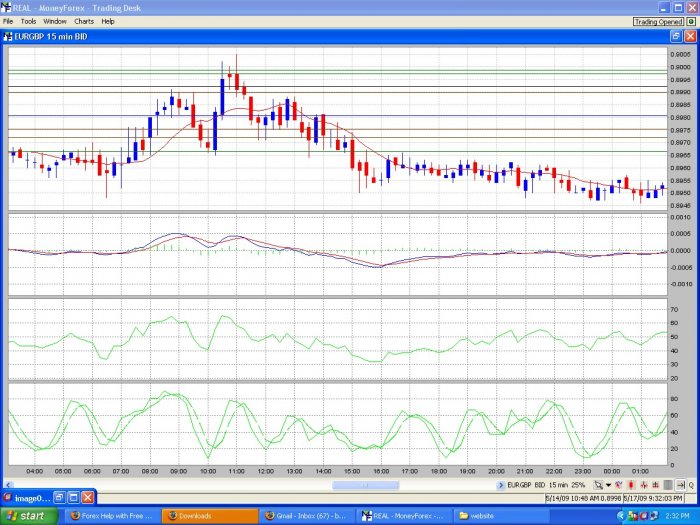Switch to bar chart style icon
The width and height of the screenshot is (700, 525).
[656, 485]
